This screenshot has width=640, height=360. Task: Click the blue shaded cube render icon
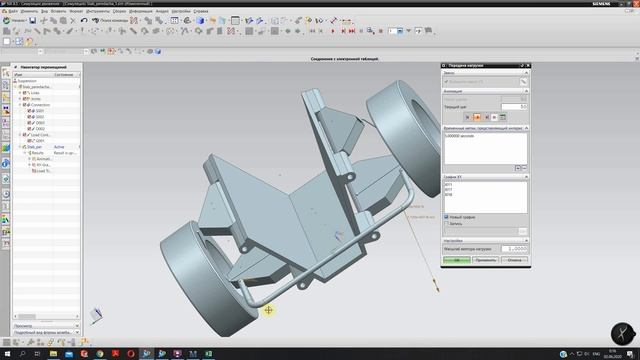200,20
